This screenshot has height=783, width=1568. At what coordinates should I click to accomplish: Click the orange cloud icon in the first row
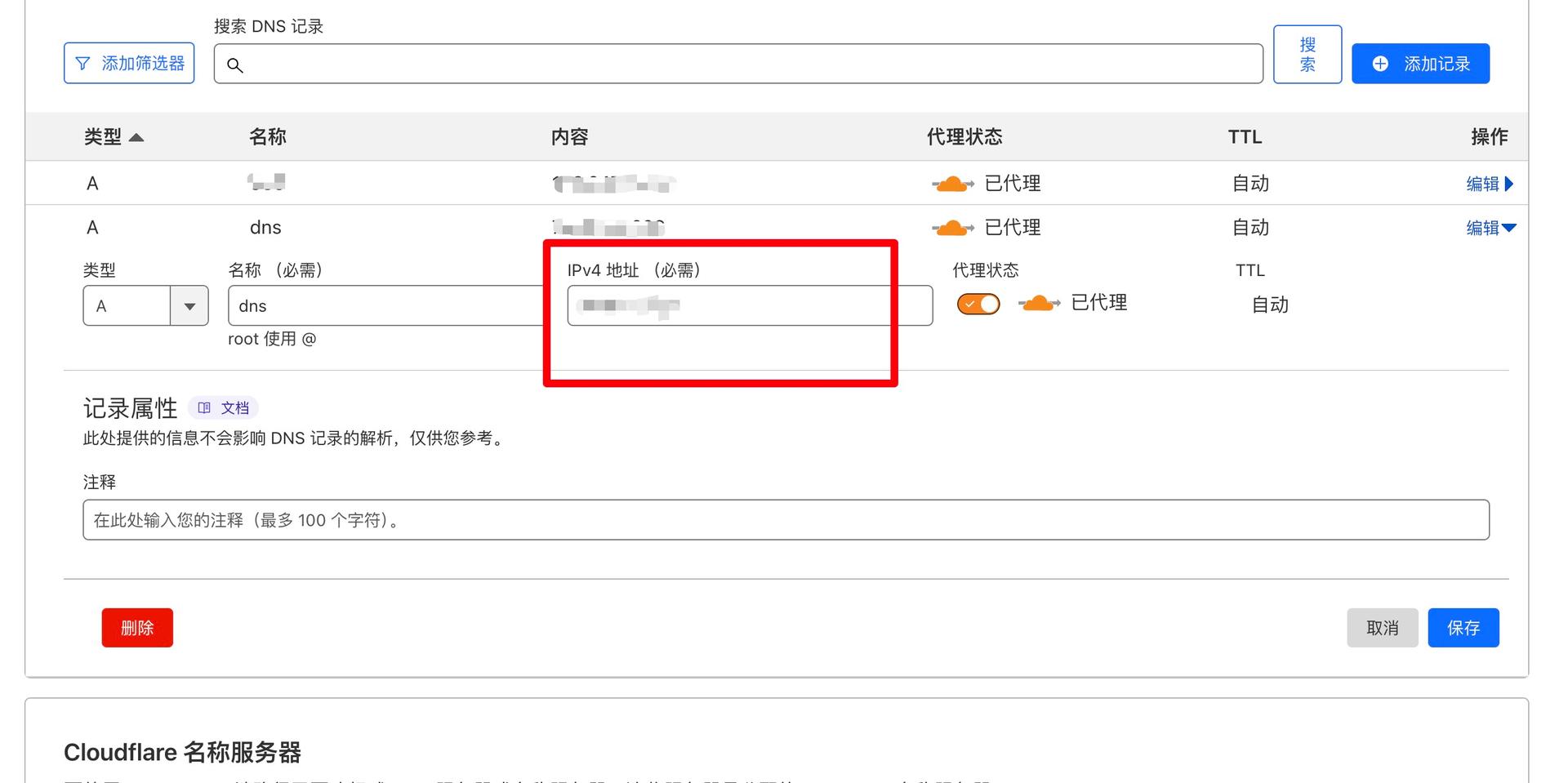pos(952,184)
